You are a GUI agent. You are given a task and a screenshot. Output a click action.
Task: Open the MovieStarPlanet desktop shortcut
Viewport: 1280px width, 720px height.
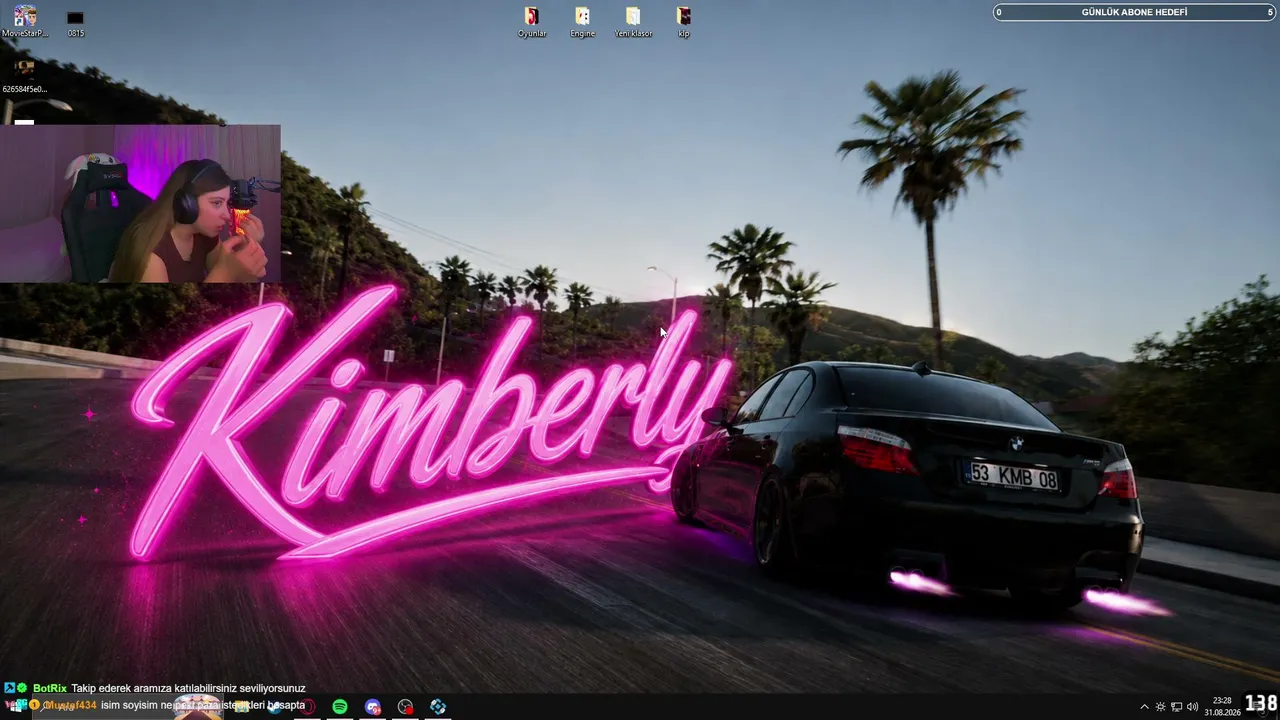25,21
